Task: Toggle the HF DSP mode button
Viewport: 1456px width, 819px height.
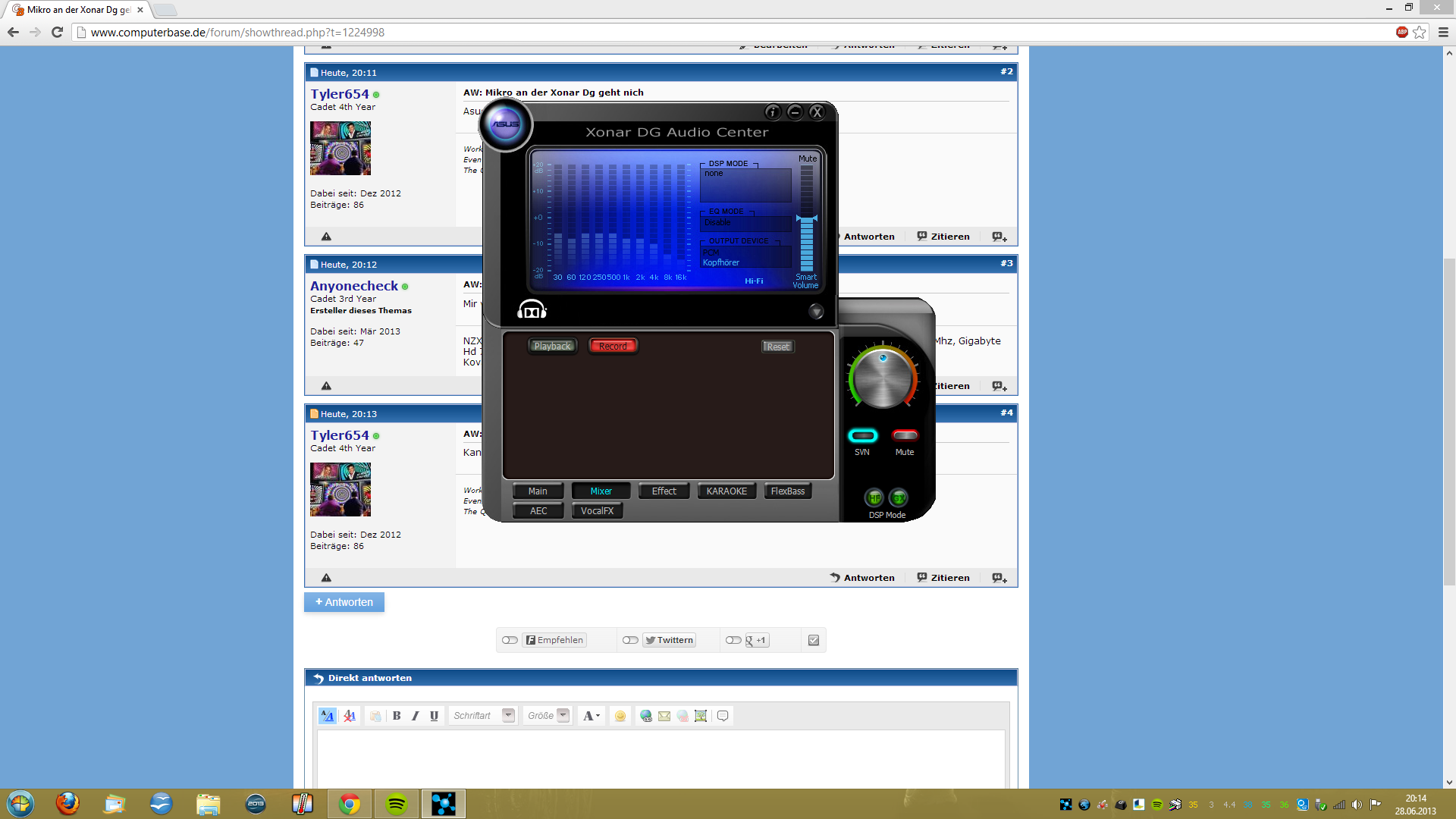Action: tap(874, 498)
